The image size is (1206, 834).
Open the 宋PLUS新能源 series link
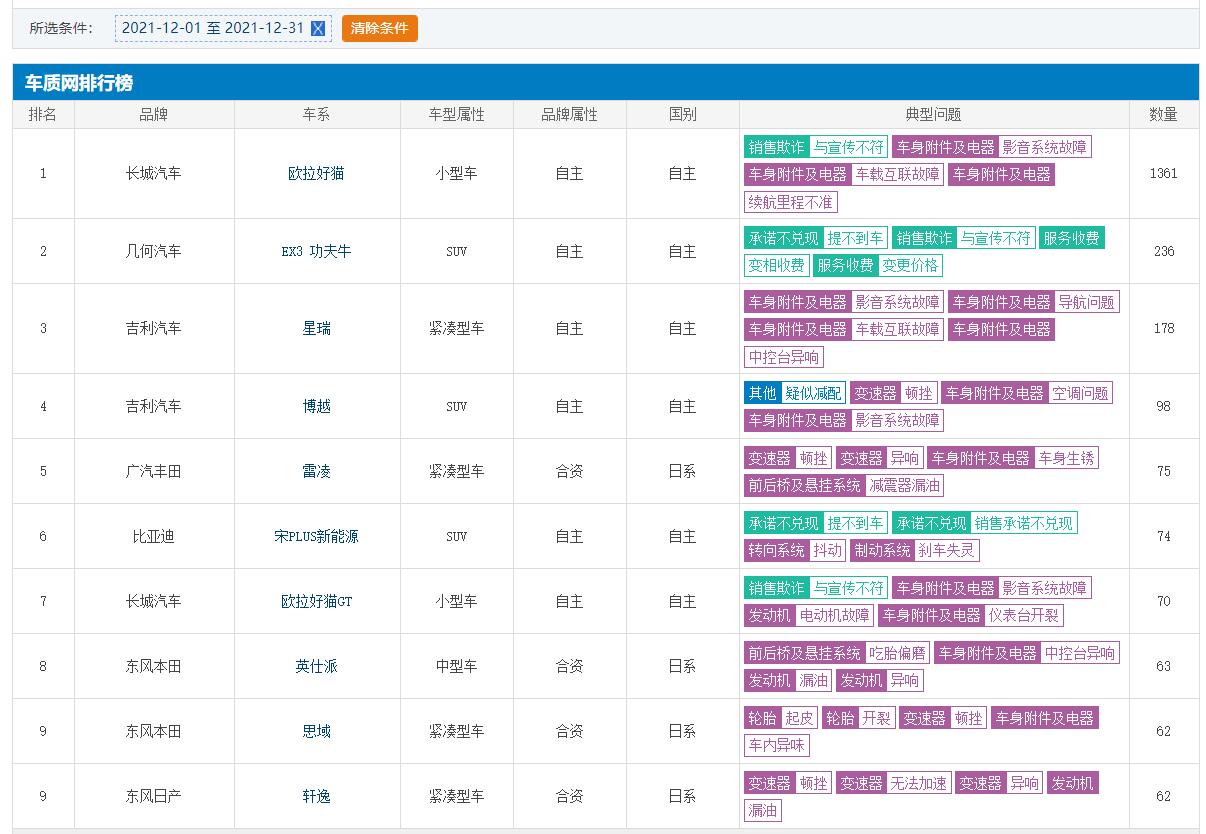point(316,536)
